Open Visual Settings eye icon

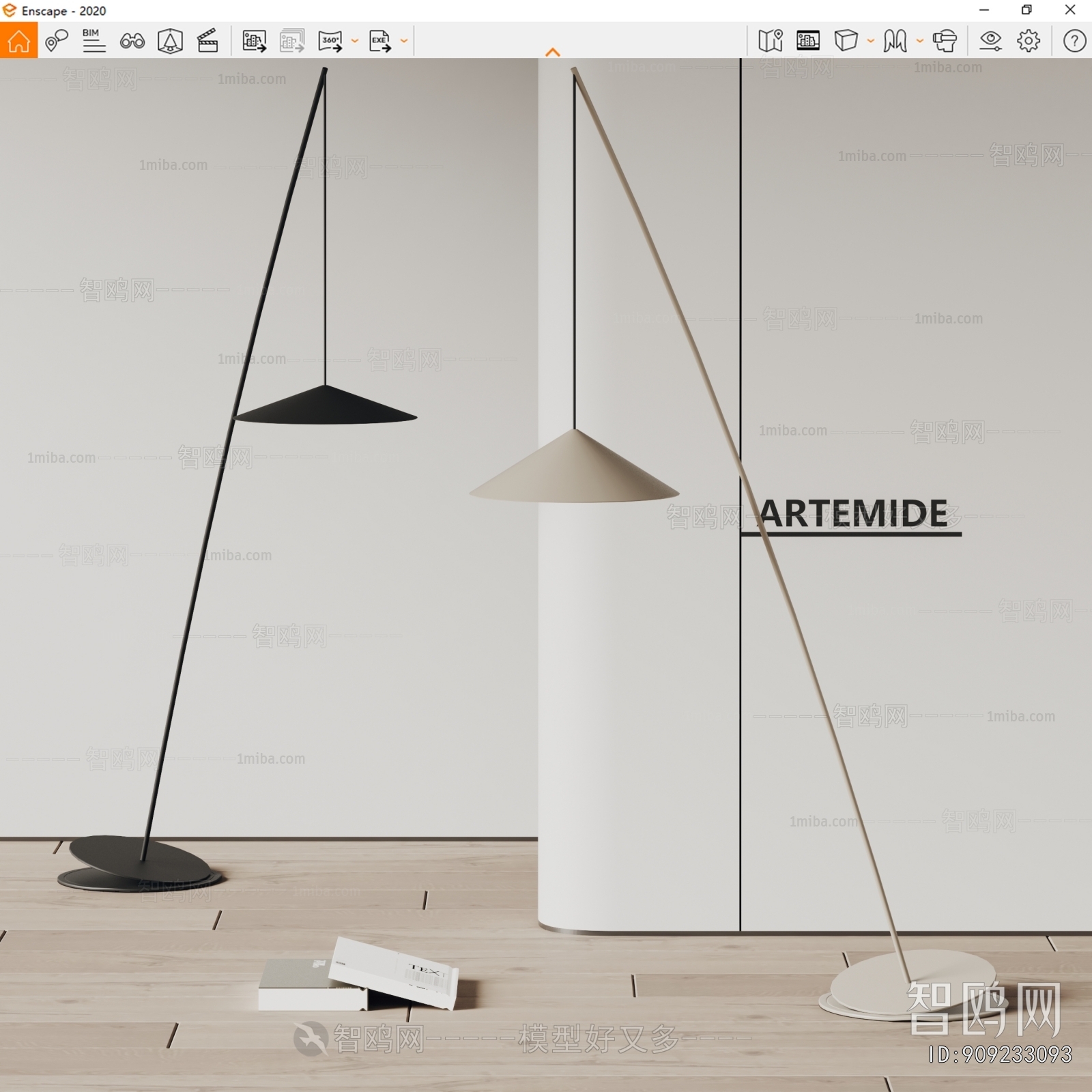(x=990, y=41)
